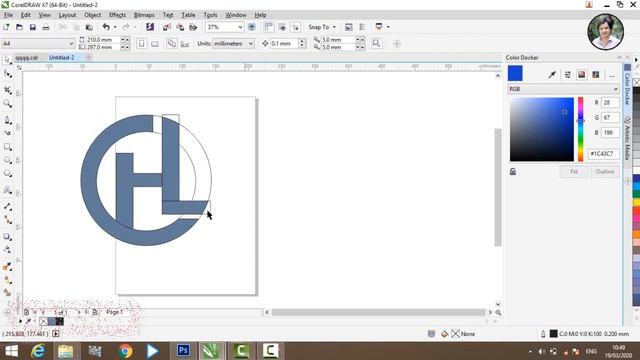Select the Pick tool in the toolbox

click(x=7, y=60)
